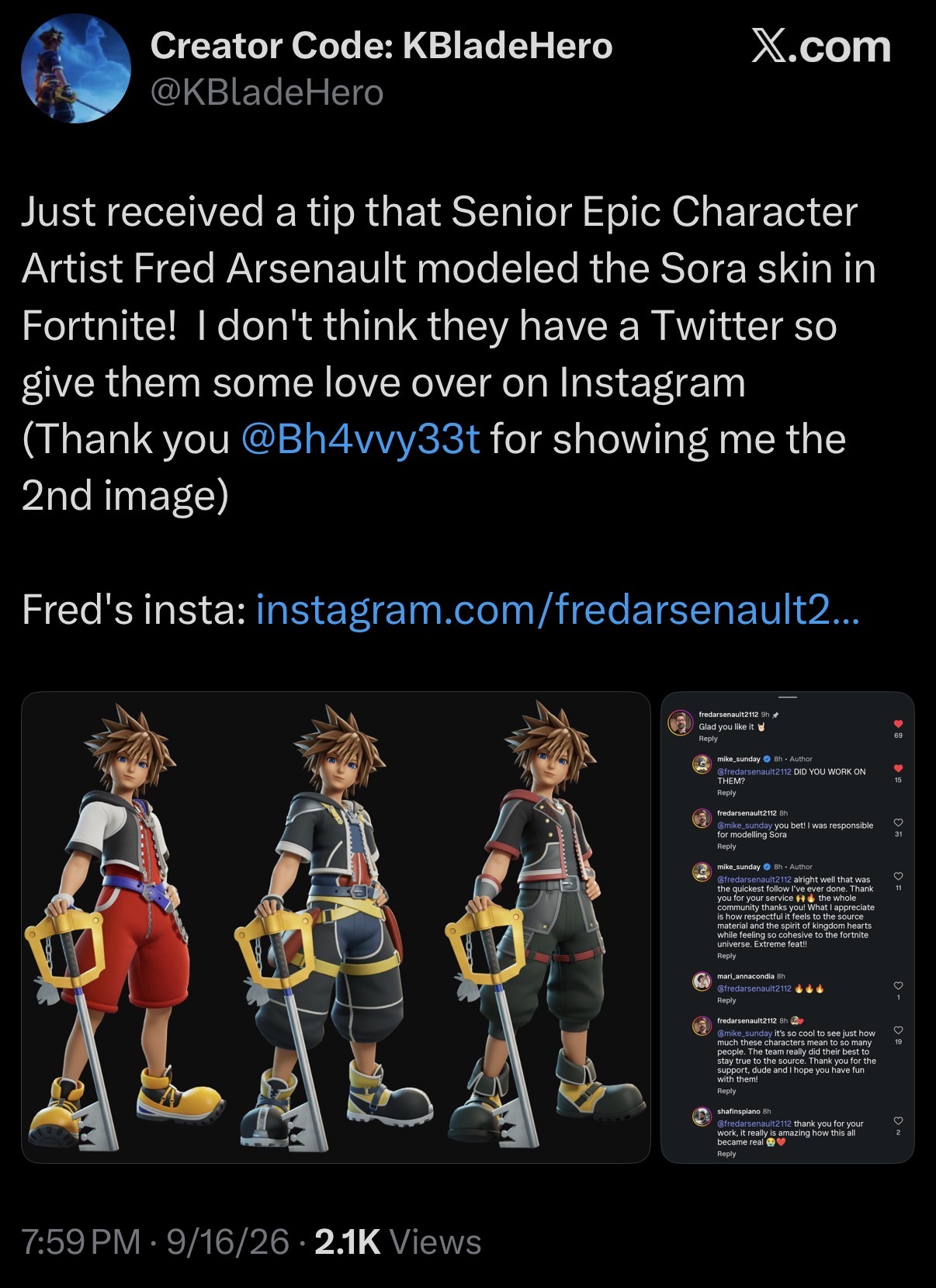
Task: Click Reply under 'Glad you like it'
Action: pos(708,739)
